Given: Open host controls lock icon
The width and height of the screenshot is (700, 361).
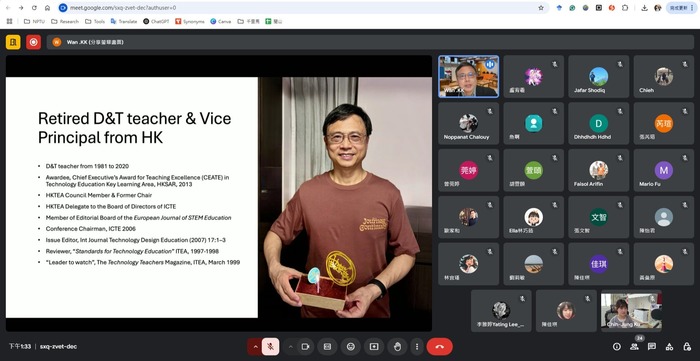Looking at the screenshot, I should (687, 347).
